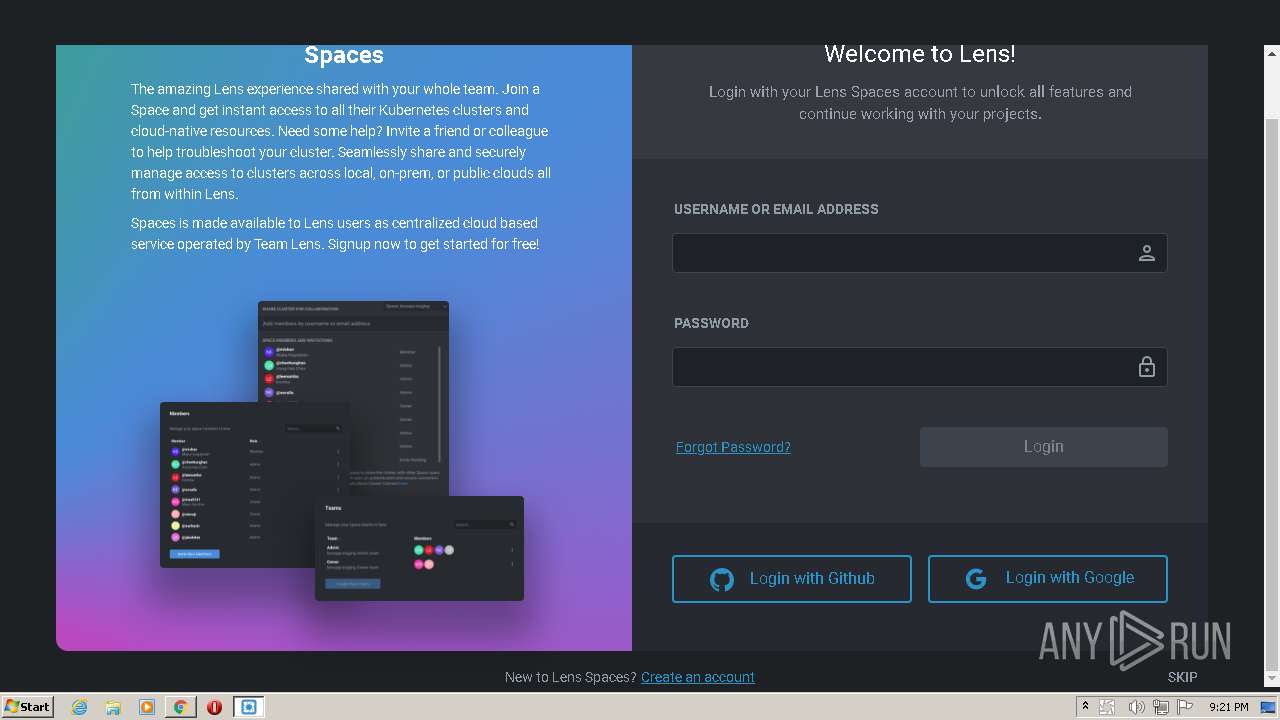Click the PASSWORD label
The image size is (1280, 720).
click(x=711, y=323)
